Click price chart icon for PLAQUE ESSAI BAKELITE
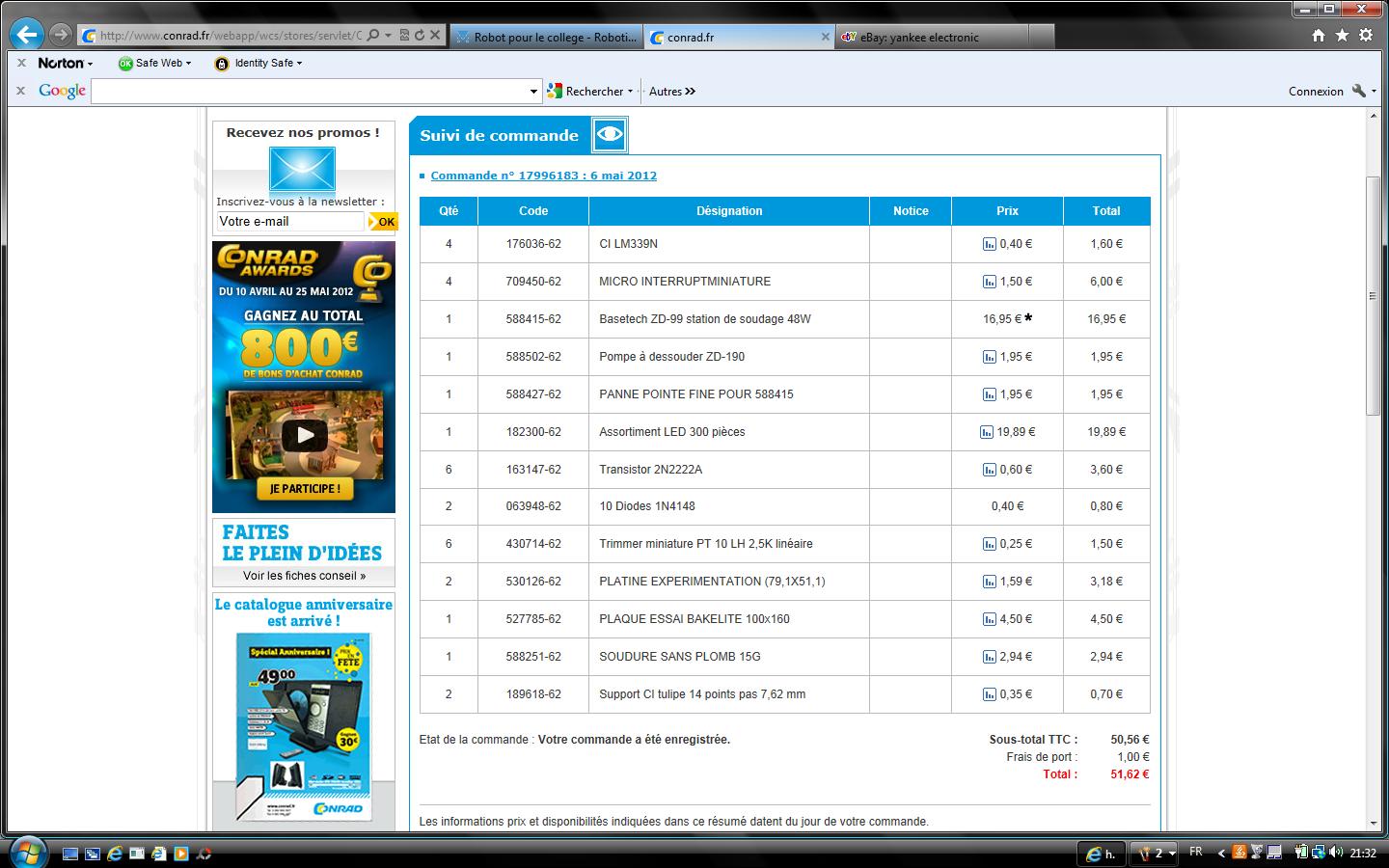Screen dimensions: 1389x868 (989, 619)
